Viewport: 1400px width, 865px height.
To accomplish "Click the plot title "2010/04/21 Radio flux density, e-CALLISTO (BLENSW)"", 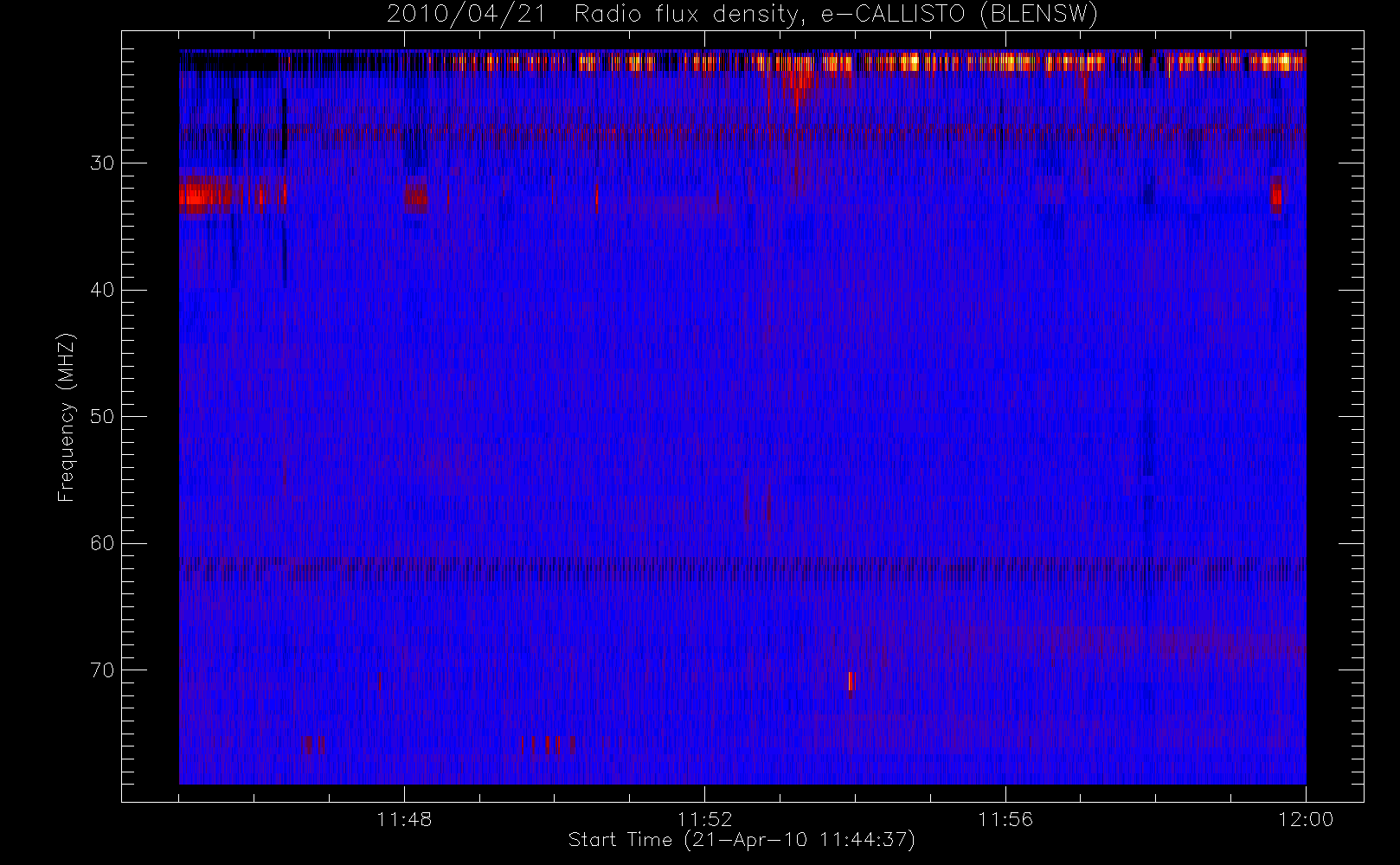I will [742, 14].
